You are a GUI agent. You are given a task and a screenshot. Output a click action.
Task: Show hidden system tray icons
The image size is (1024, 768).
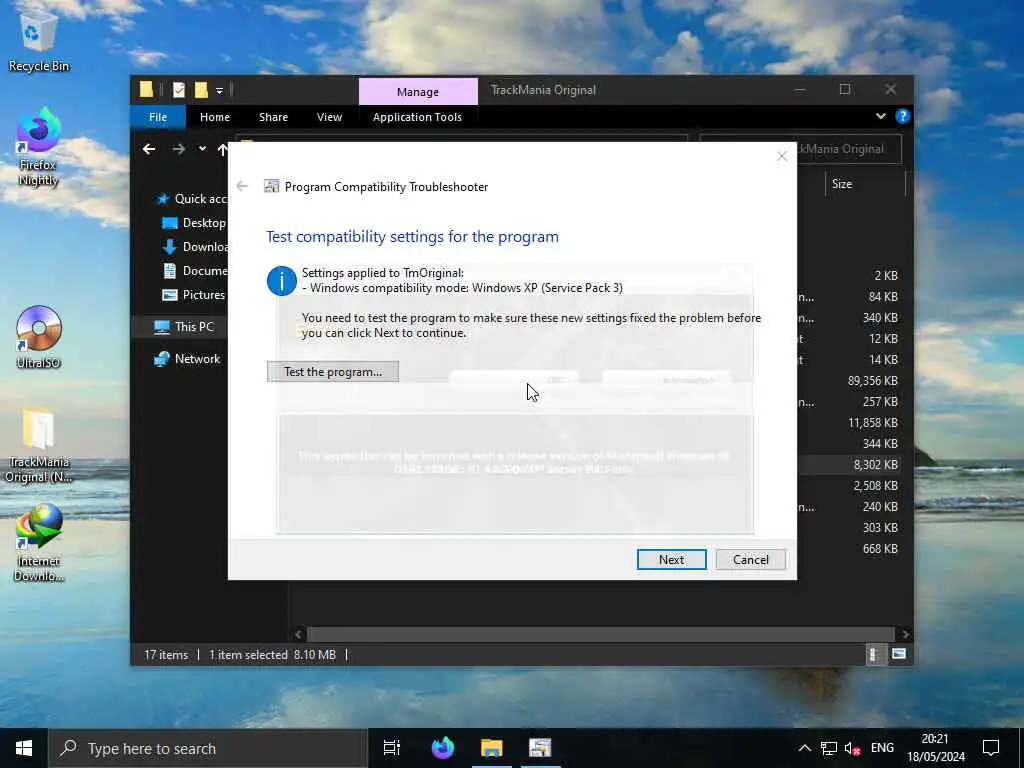coord(805,748)
